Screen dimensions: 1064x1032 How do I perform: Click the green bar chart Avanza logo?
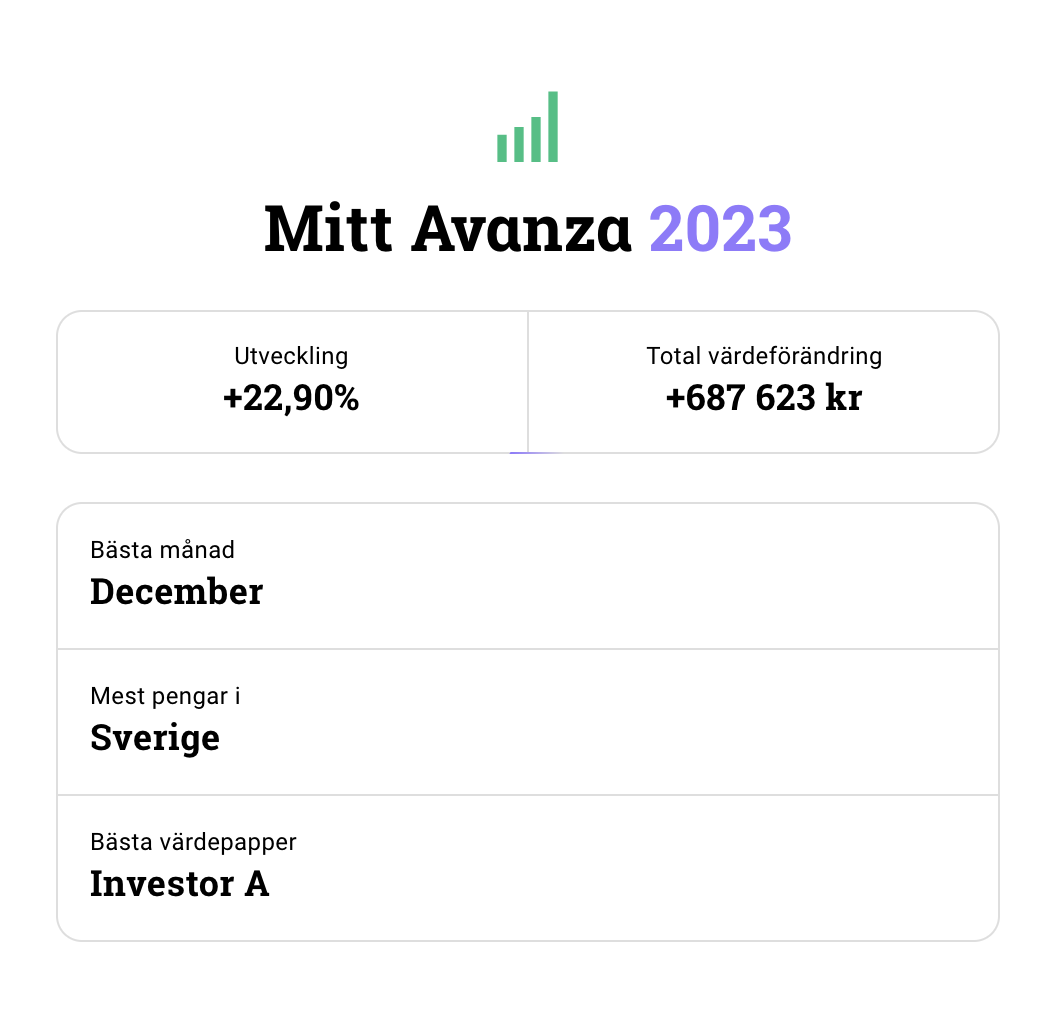[528, 128]
